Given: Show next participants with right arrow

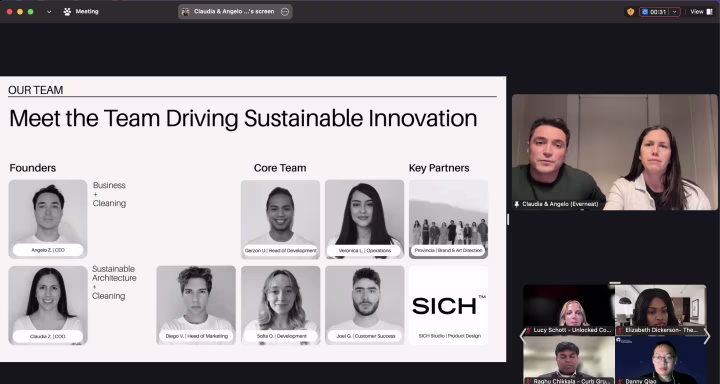Looking at the screenshot, I should coord(708,336).
